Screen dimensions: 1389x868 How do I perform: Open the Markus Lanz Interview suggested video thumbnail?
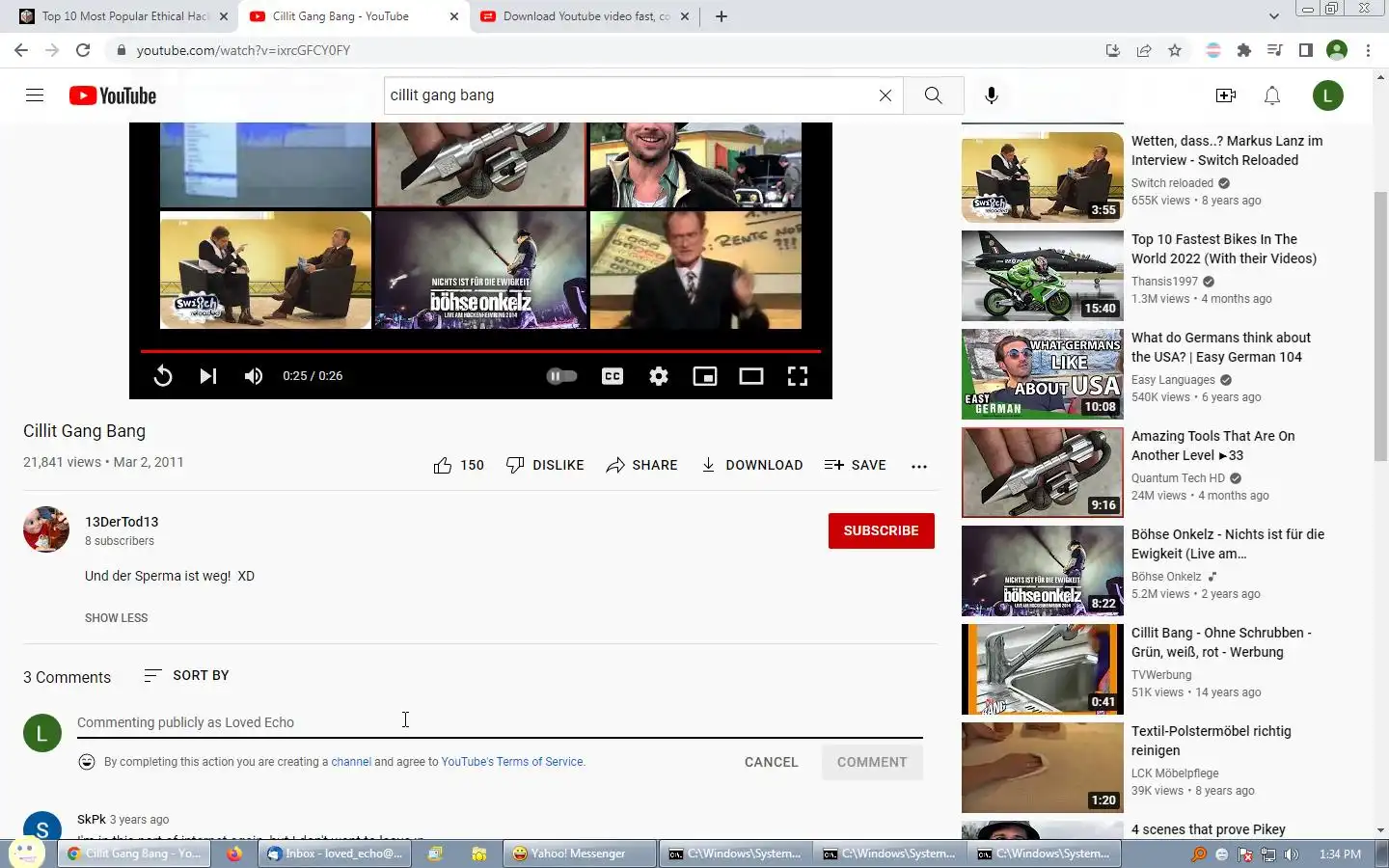coord(1043,177)
